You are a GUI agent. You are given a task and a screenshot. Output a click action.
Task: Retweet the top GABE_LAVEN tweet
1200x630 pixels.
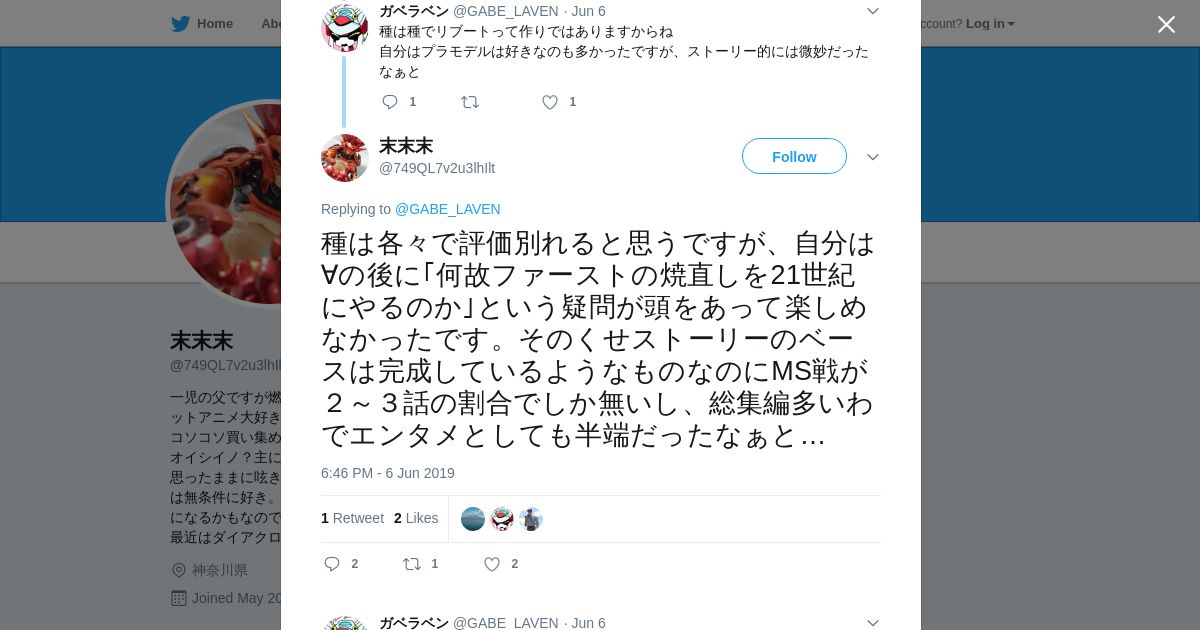click(x=470, y=102)
